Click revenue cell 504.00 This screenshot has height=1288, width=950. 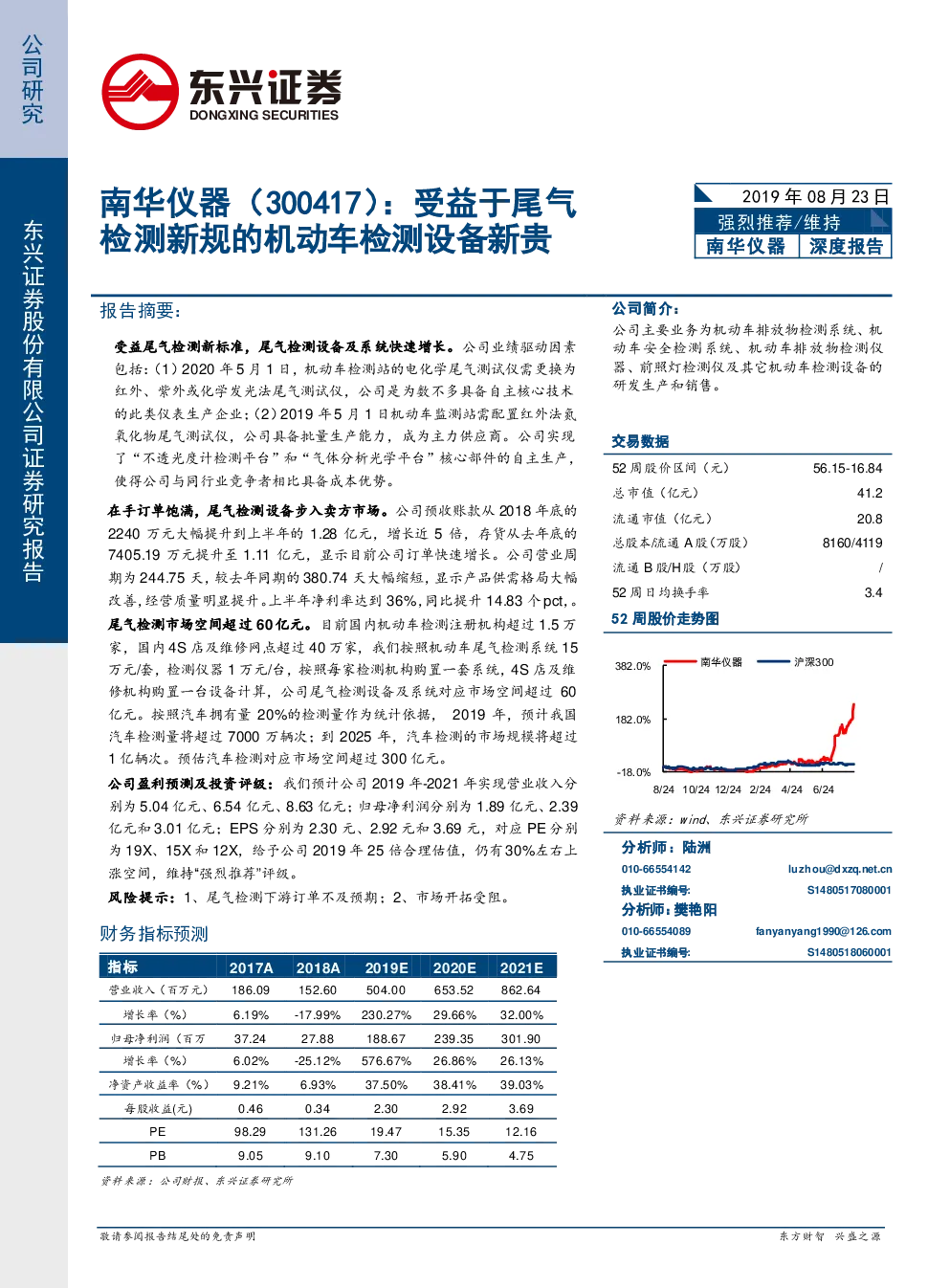(x=386, y=990)
